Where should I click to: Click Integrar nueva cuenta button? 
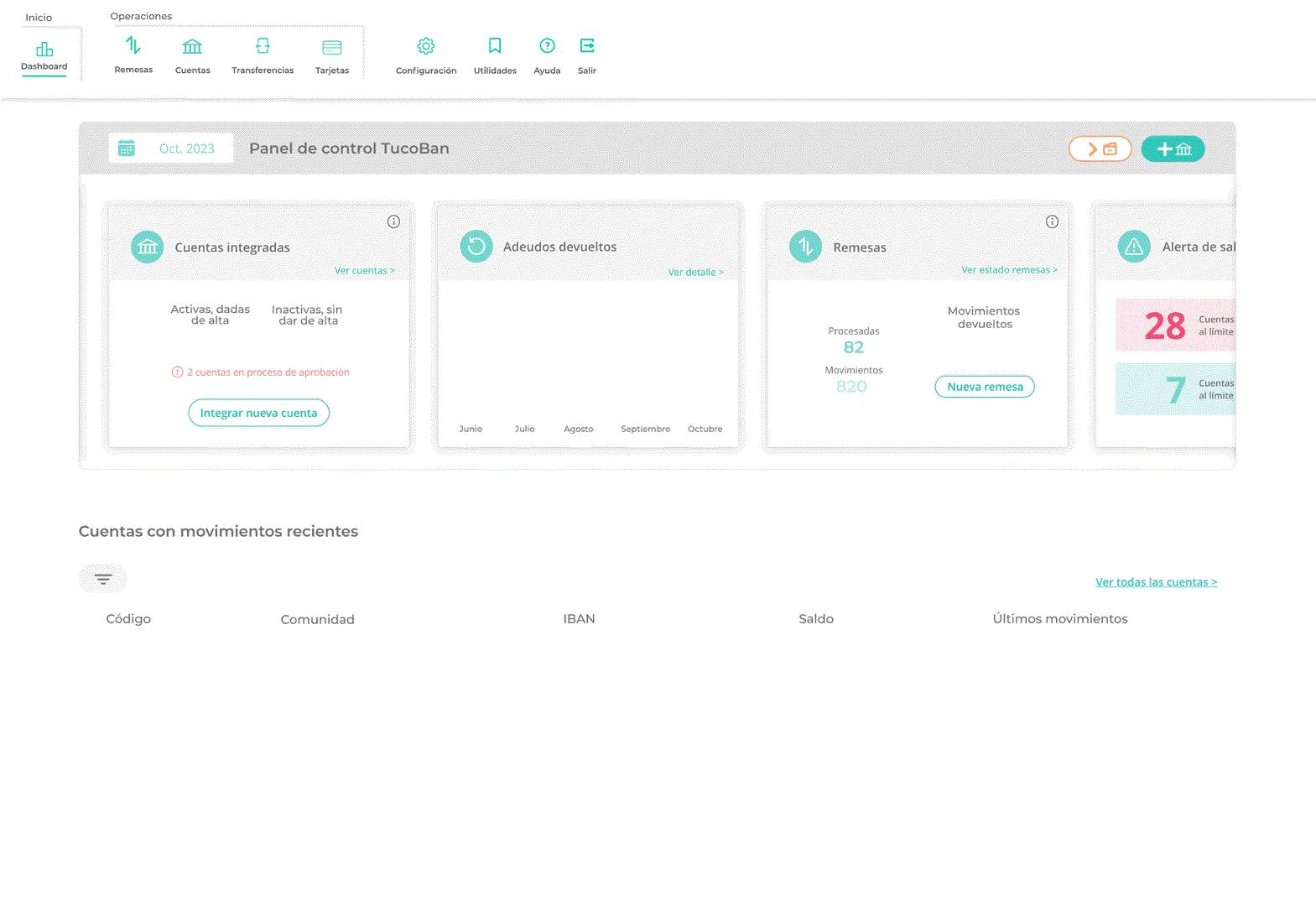click(258, 413)
